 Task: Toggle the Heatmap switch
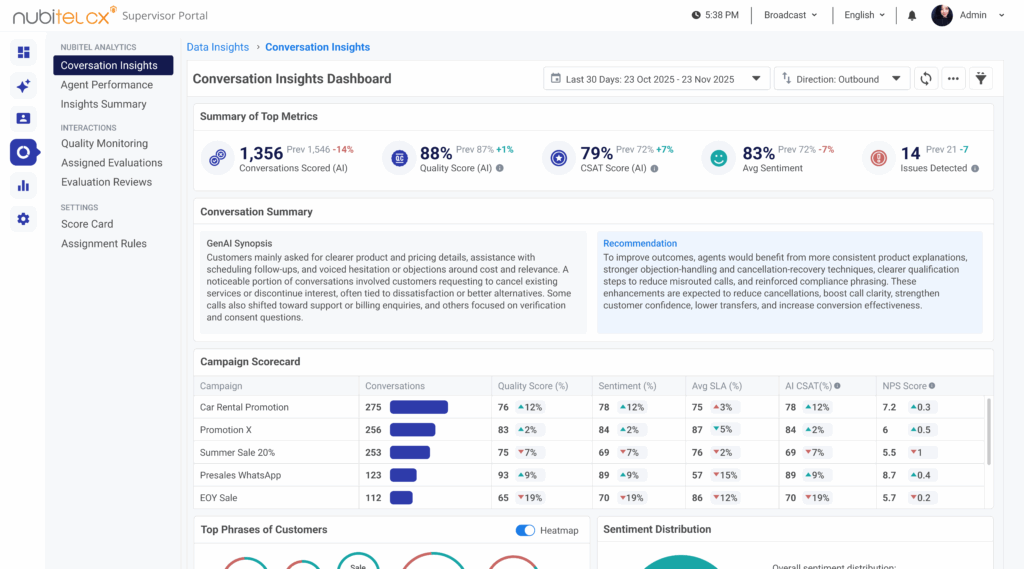(525, 530)
